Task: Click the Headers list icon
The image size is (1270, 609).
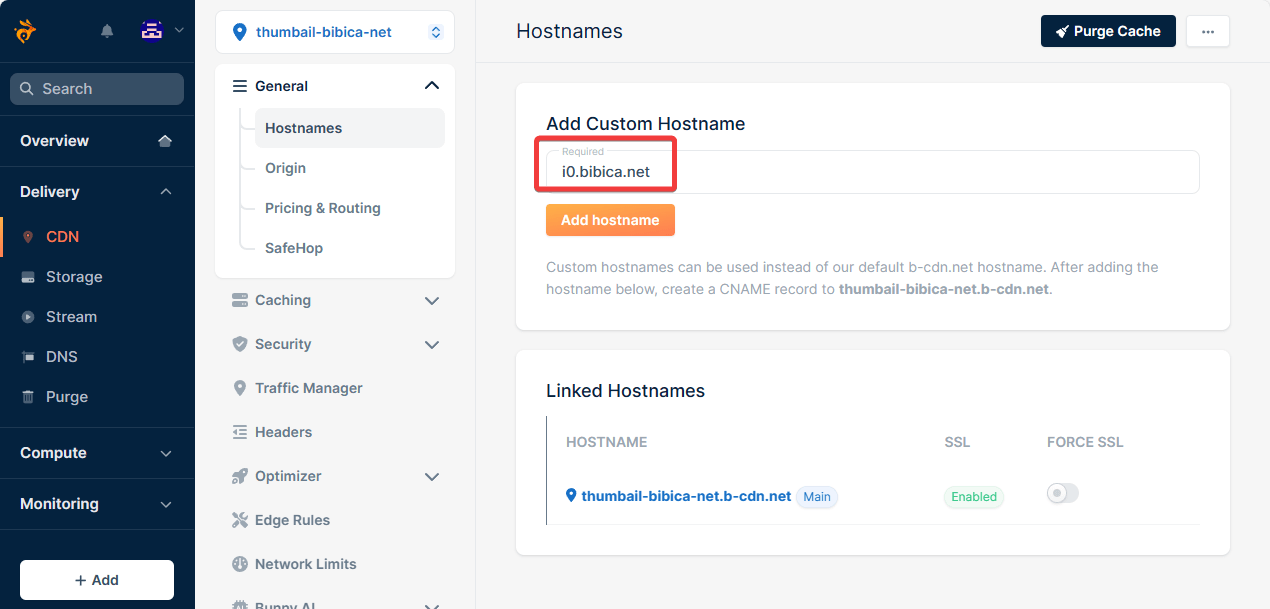Action: point(240,432)
